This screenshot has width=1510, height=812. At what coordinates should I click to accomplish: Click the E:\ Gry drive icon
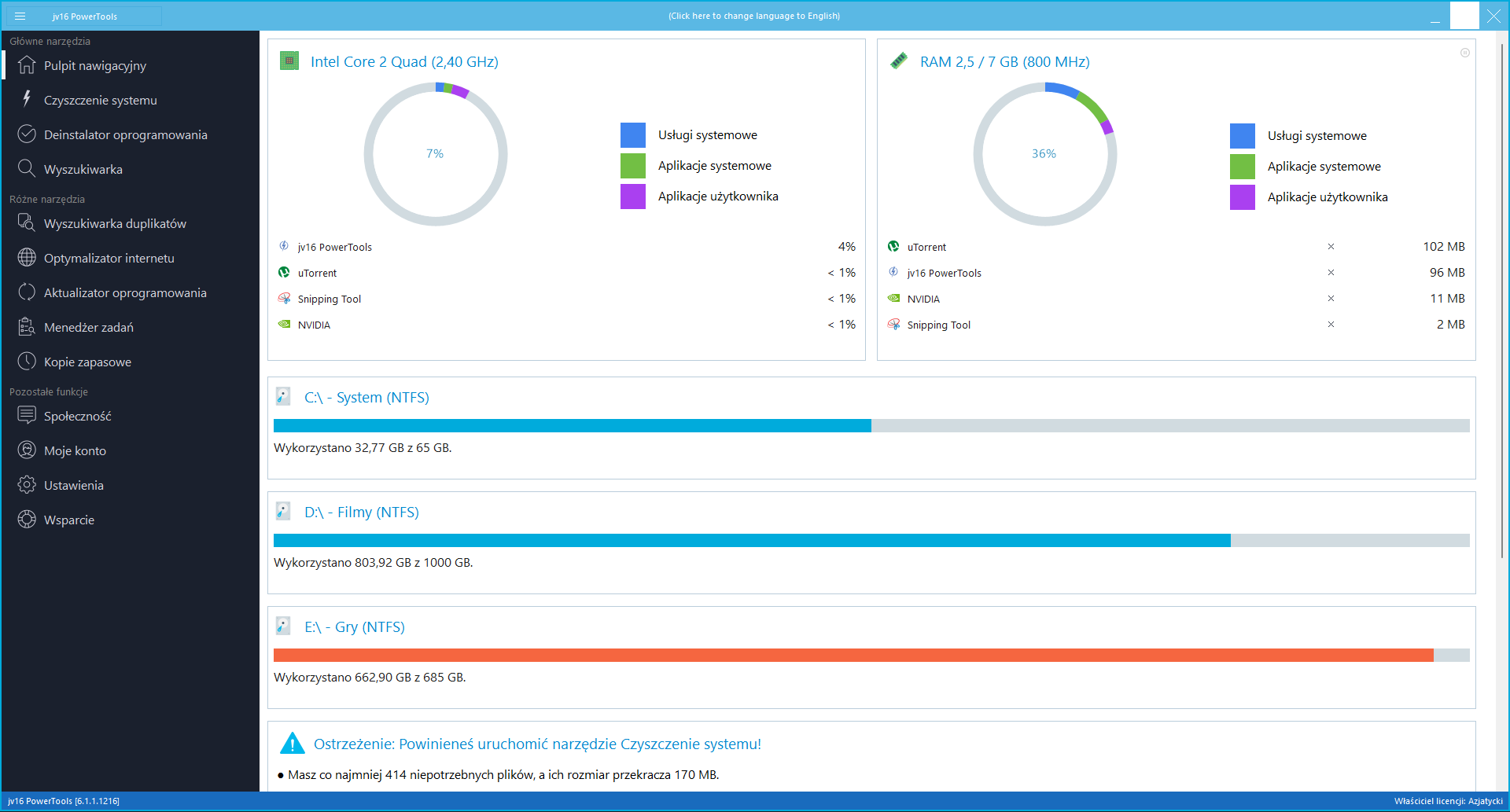pos(283,626)
